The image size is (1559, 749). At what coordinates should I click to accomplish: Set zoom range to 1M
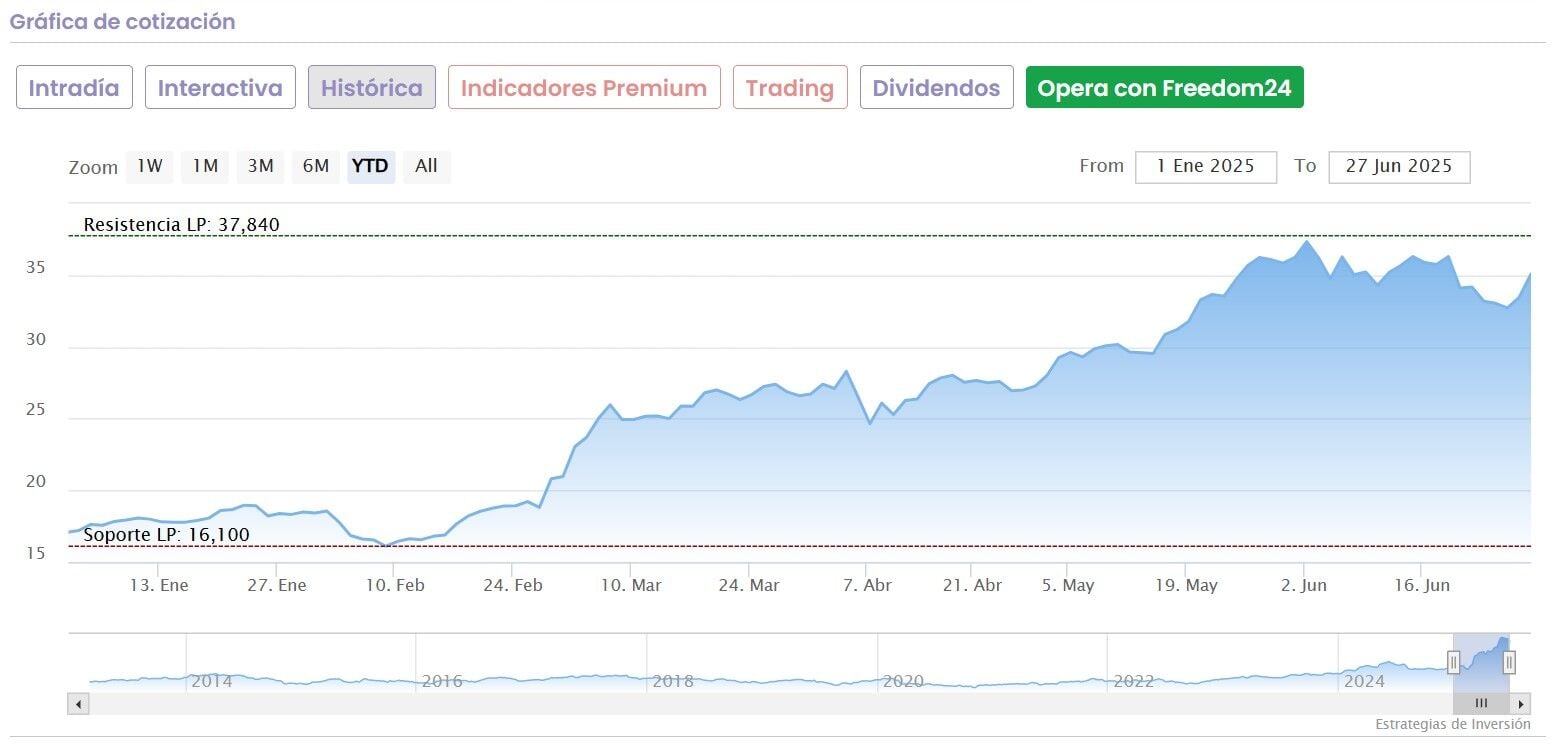click(x=205, y=167)
